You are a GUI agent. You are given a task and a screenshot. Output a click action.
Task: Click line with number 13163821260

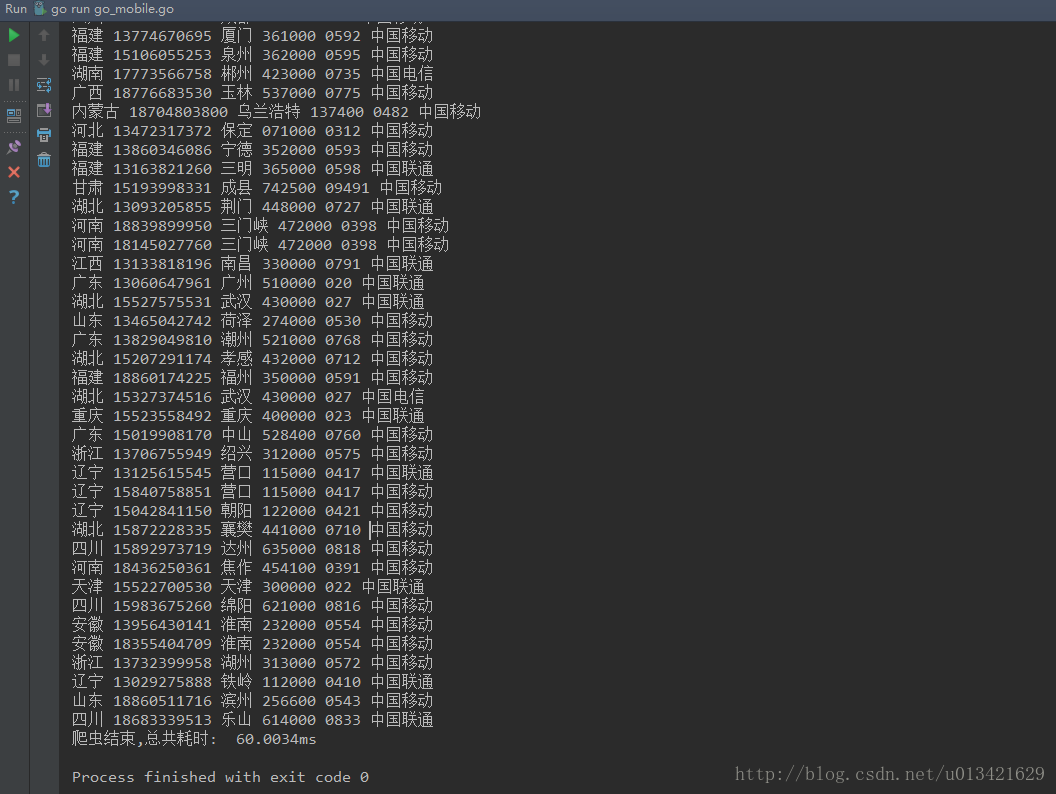pyautogui.click(x=252, y=168)
